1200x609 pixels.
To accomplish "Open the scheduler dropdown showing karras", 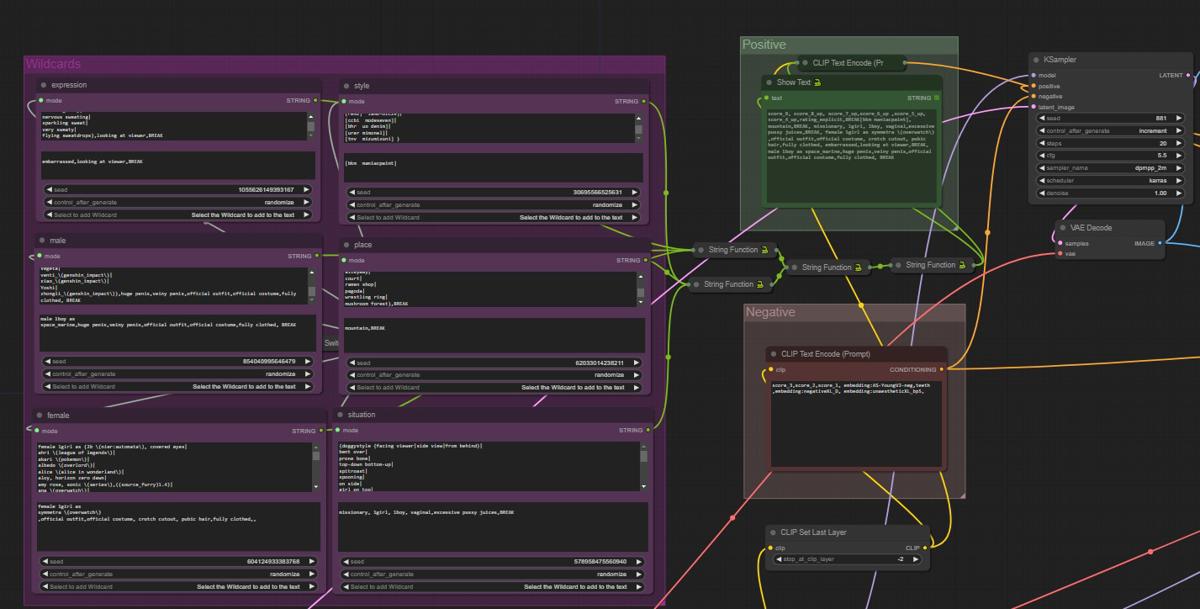I will tap(1110, 180).
